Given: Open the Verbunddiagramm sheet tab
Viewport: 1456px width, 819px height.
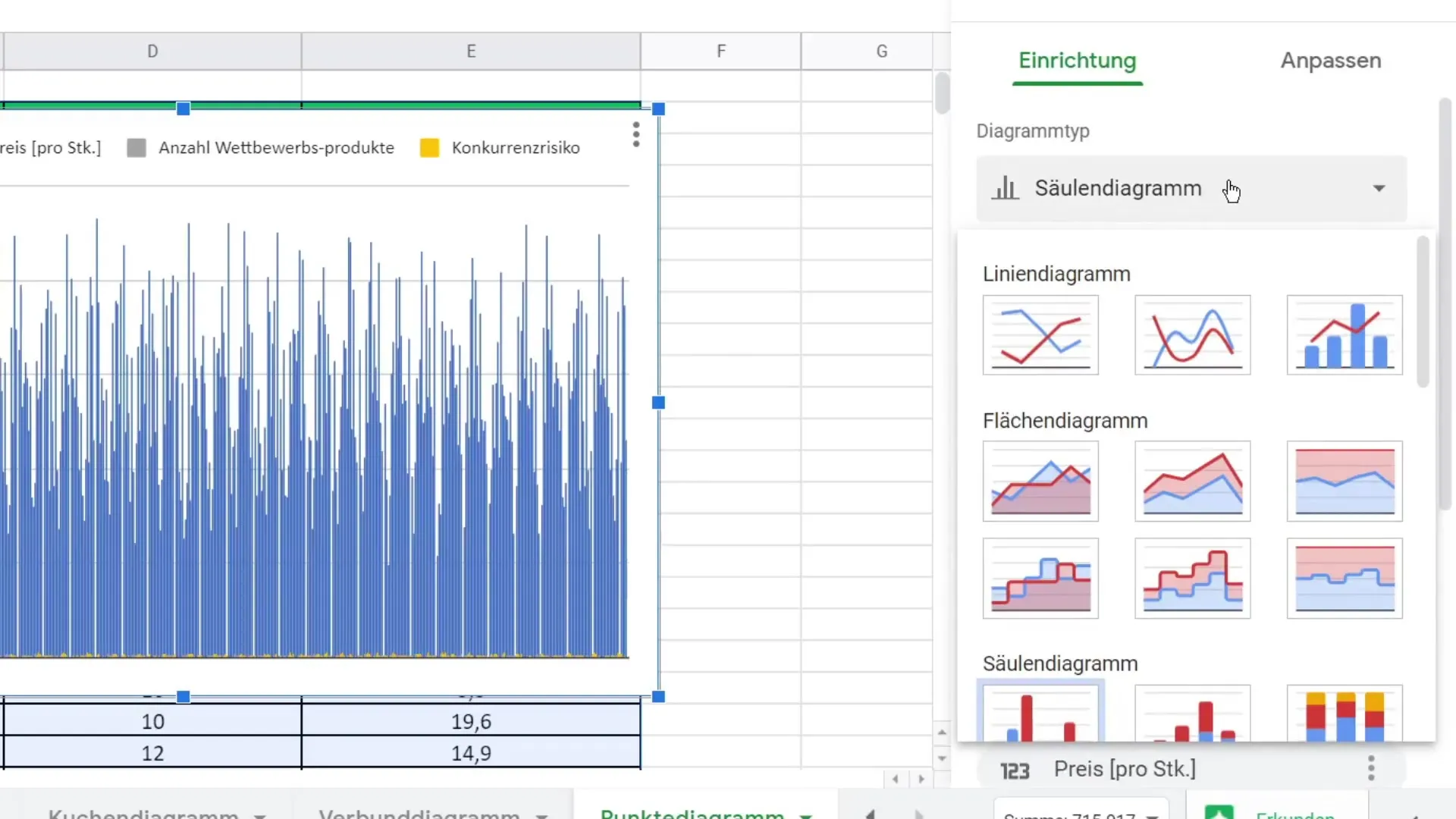Looking at the screenshot, I should pyautogui.click(x=419, y=813).
